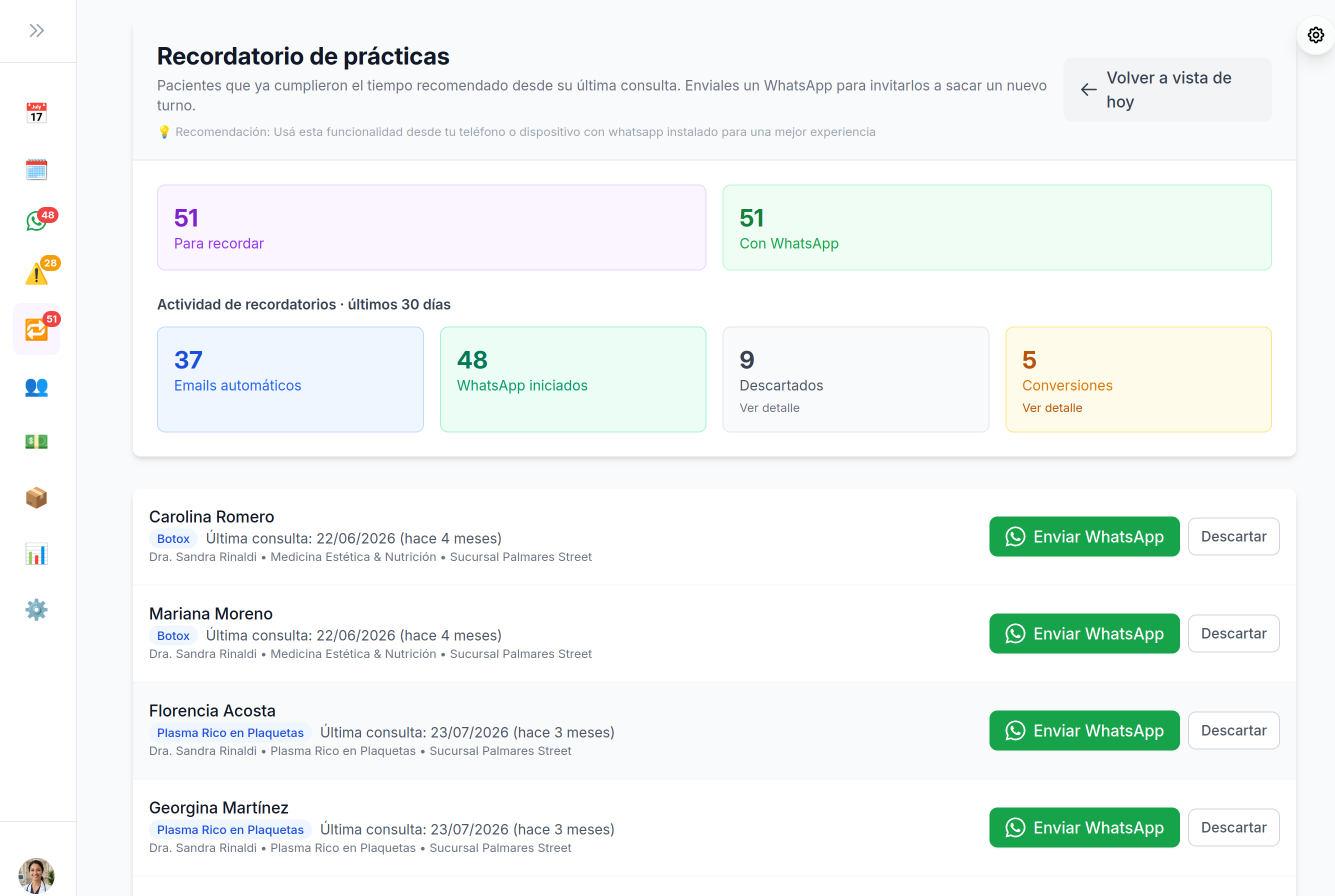This screenshot has width=1335, height=896.
Task: Click the name Georgina Martínez
Action: [x=219, y=808]
